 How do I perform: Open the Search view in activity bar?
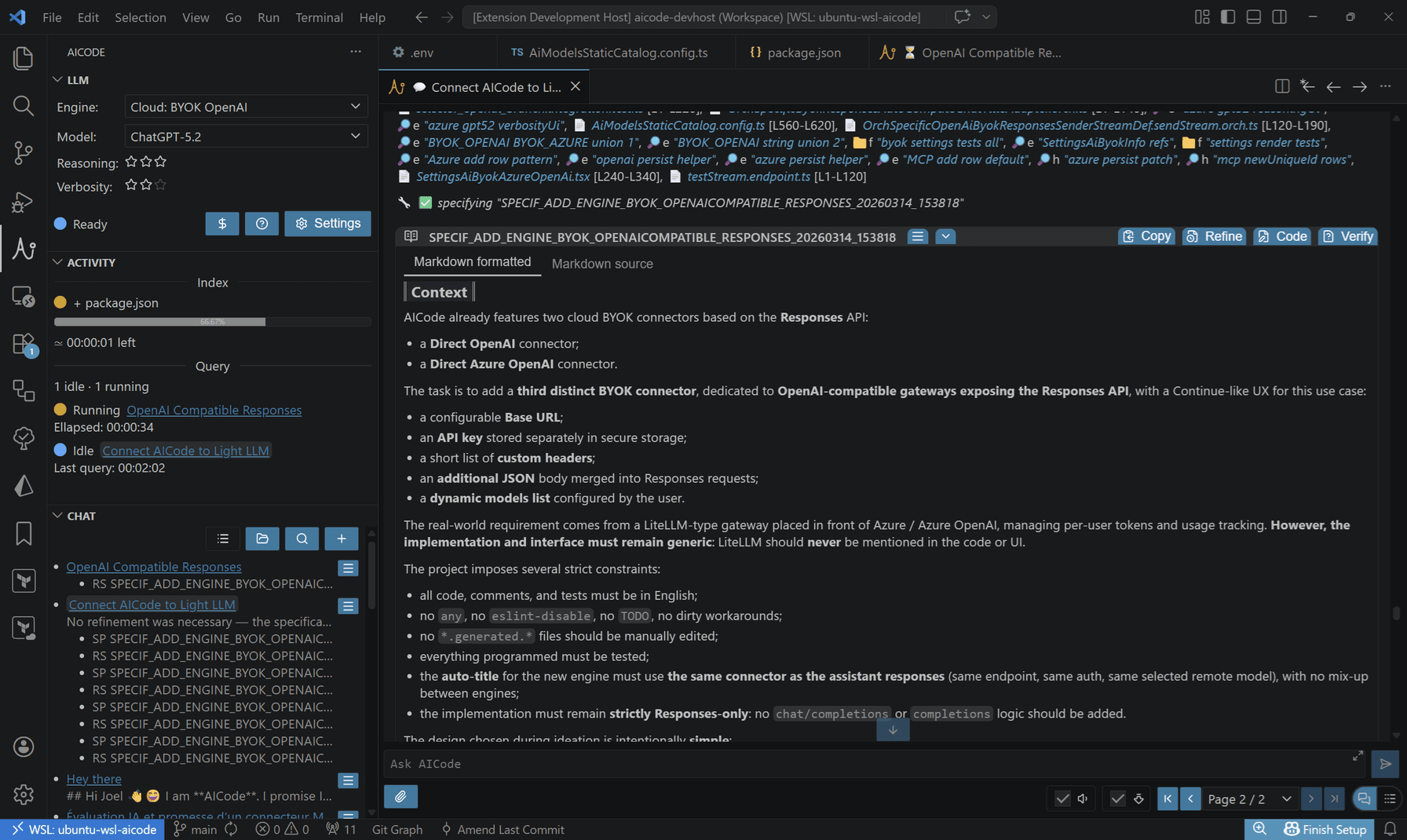[24, 106]
